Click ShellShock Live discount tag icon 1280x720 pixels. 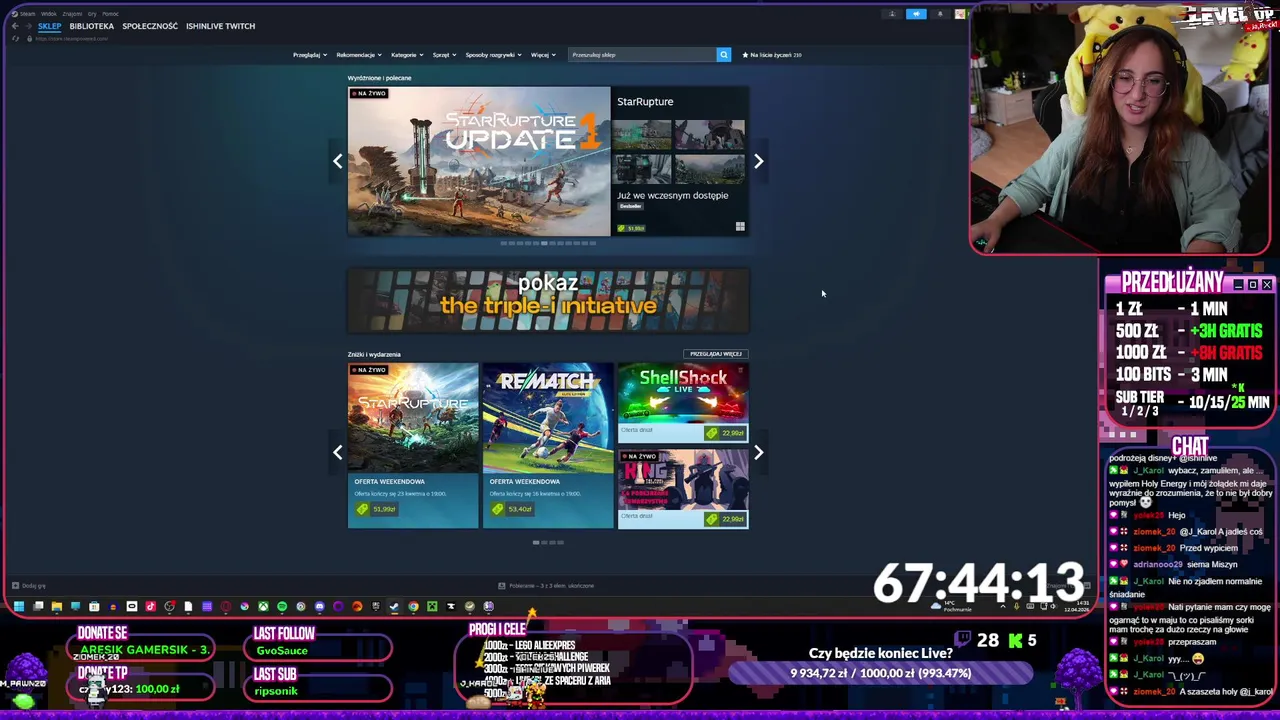(711, 433)
